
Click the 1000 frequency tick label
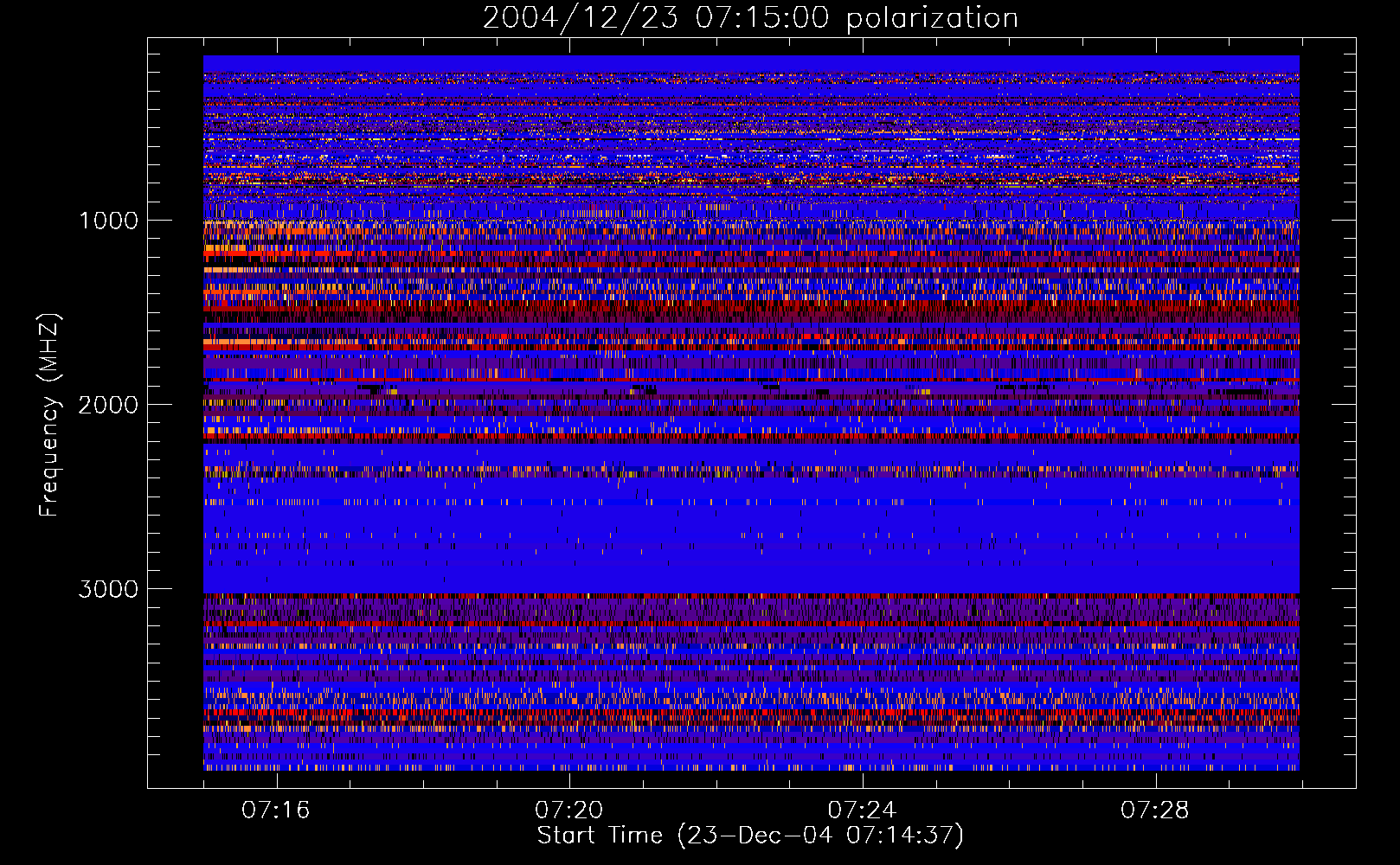108,221
